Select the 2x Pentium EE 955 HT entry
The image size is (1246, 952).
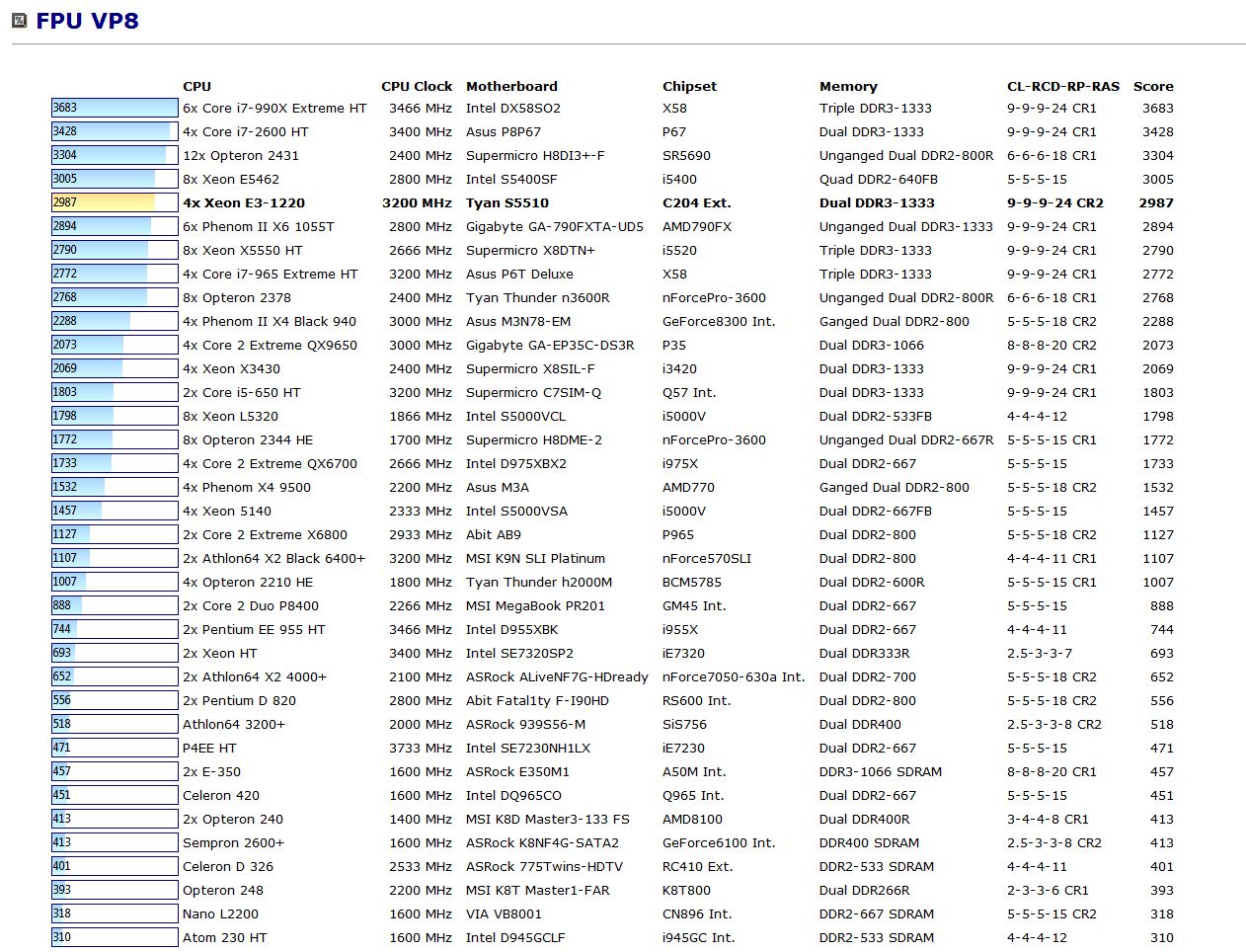point(254,629)
